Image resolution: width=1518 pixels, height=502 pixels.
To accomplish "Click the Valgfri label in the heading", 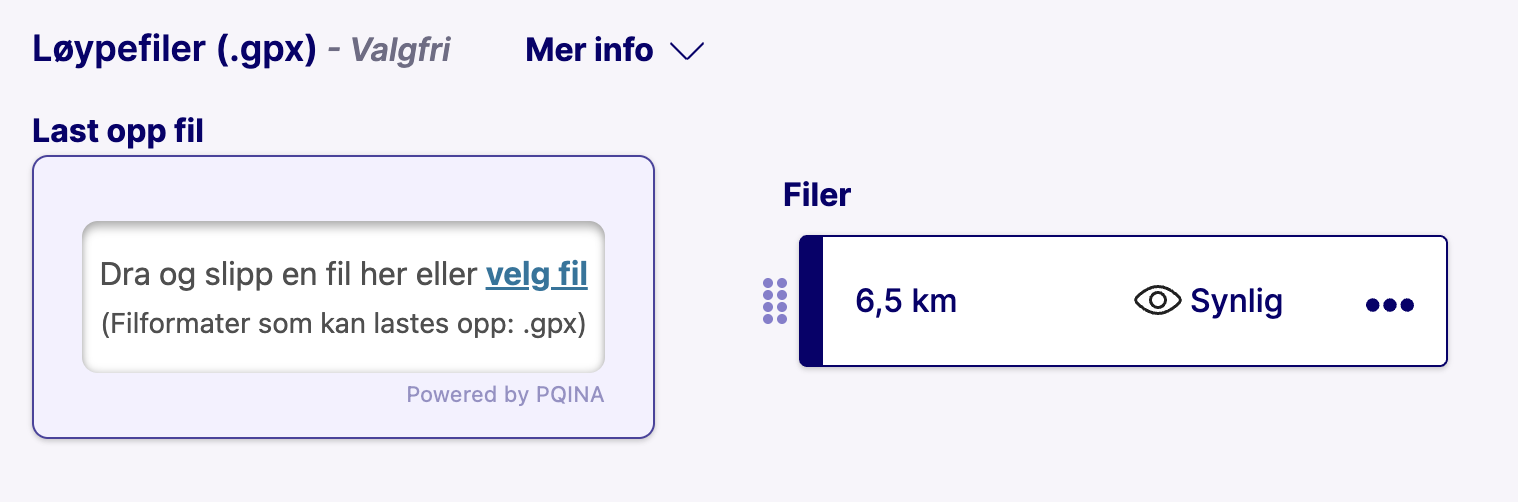I will pyautogui.click(x=398, y=50).
